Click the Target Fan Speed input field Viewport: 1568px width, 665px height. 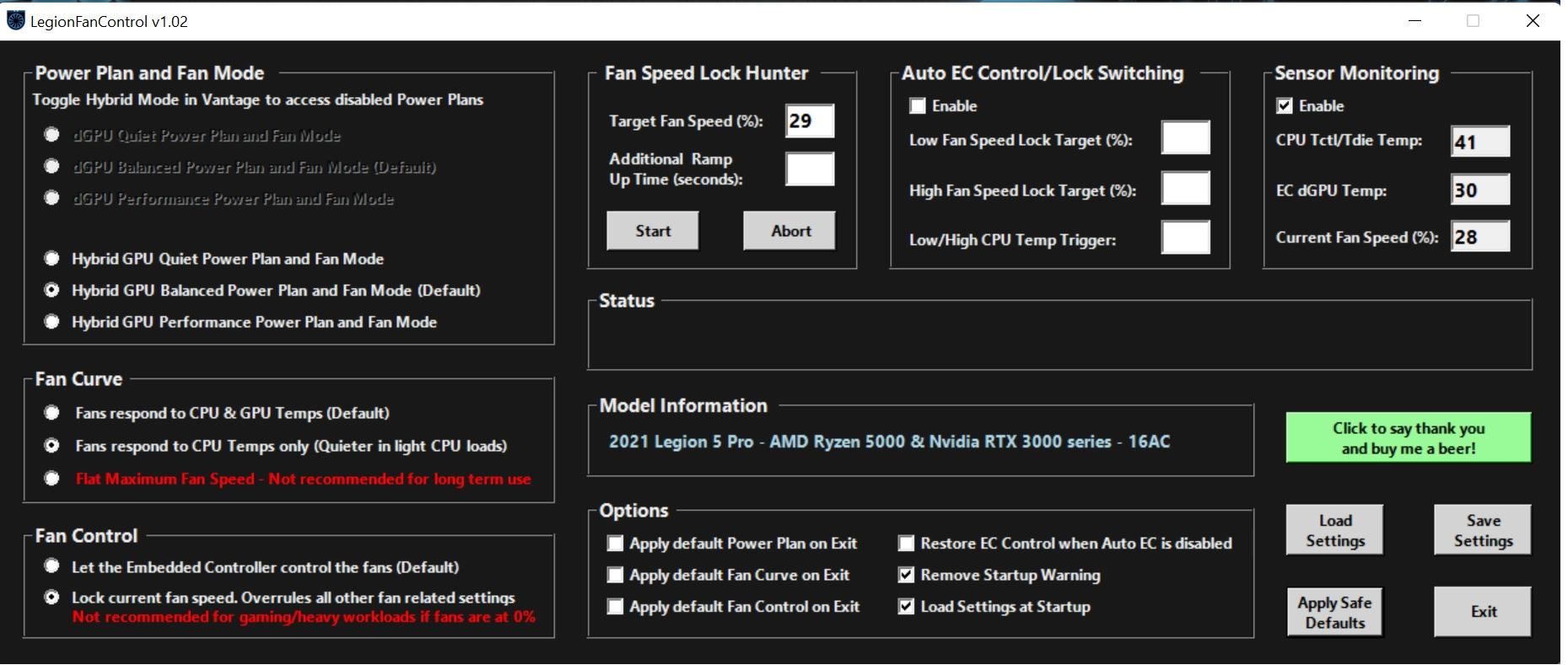[x=809, y=121]
